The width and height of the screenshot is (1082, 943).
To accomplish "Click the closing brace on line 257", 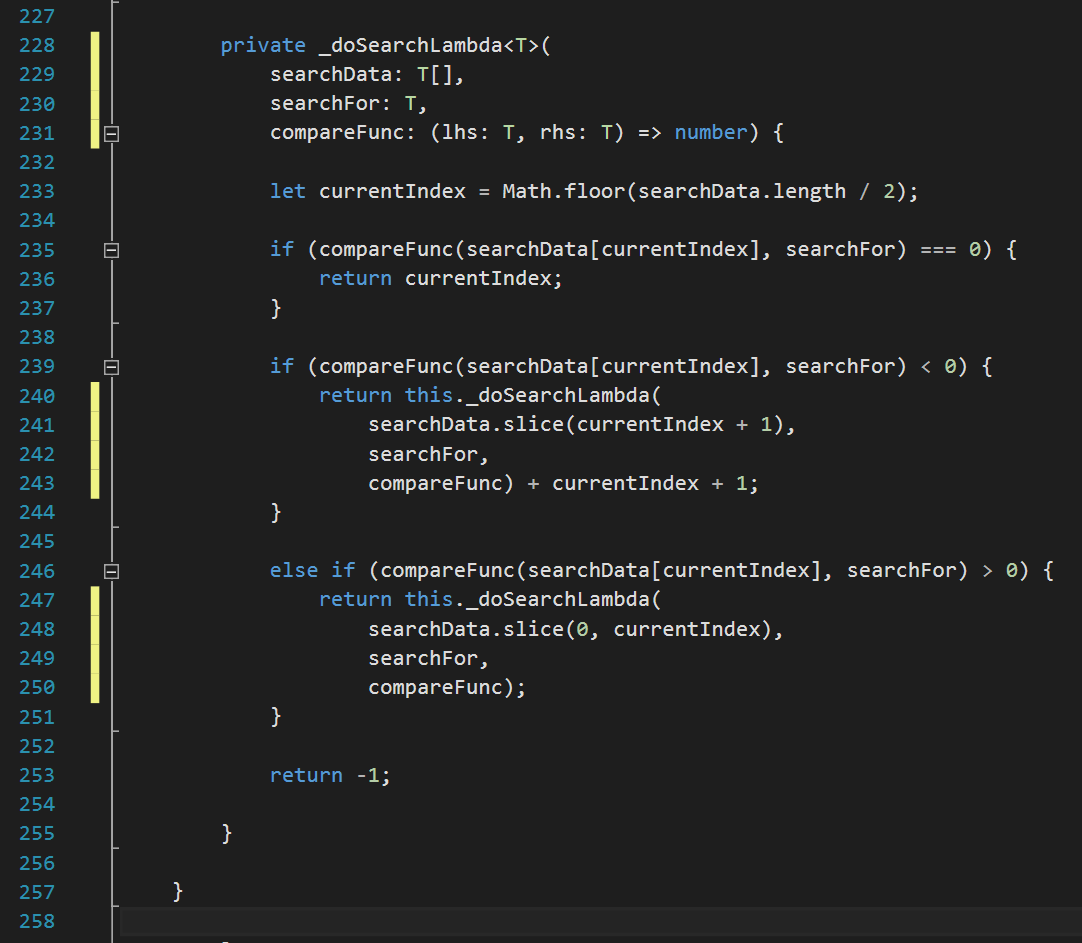I will pos(176,891).
